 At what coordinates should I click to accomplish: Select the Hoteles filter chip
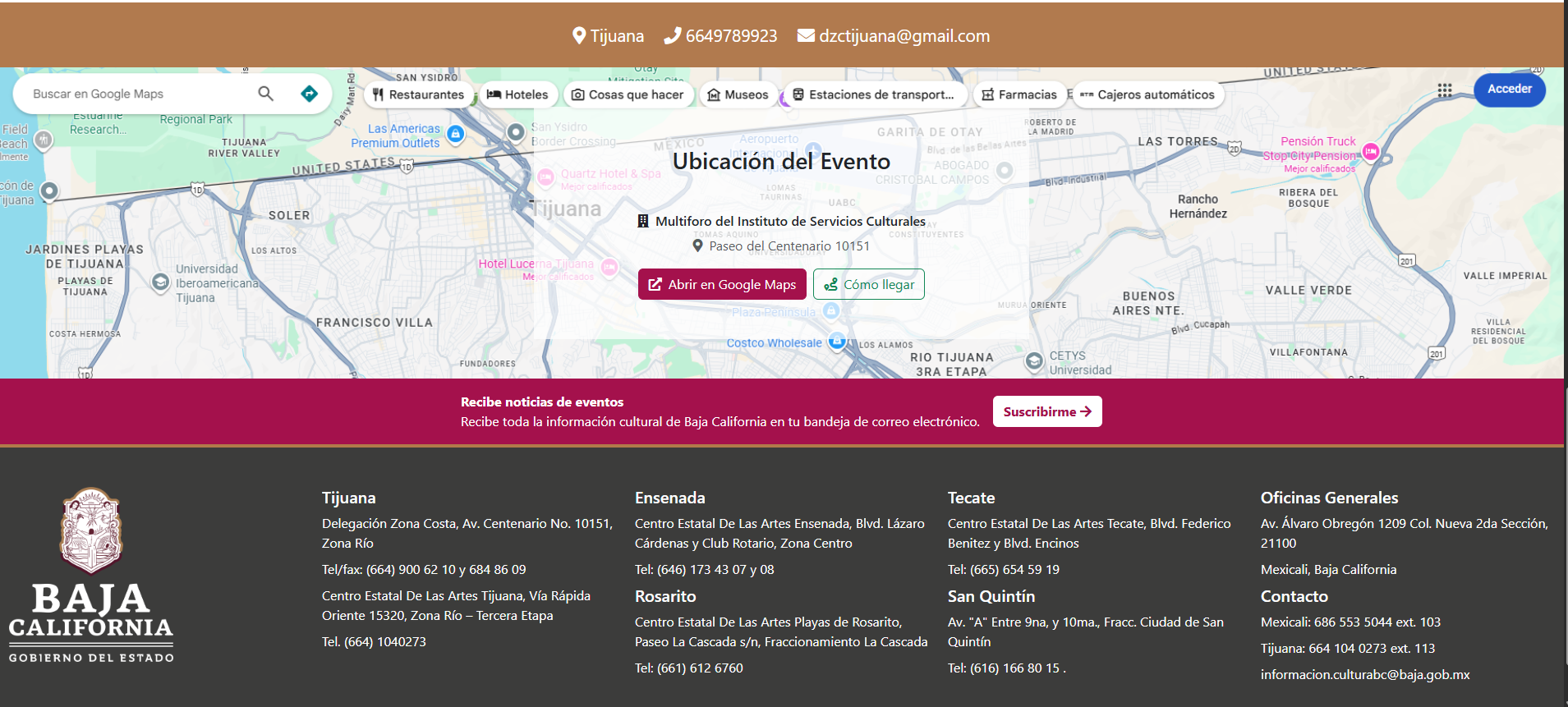(x=517, y=94)
